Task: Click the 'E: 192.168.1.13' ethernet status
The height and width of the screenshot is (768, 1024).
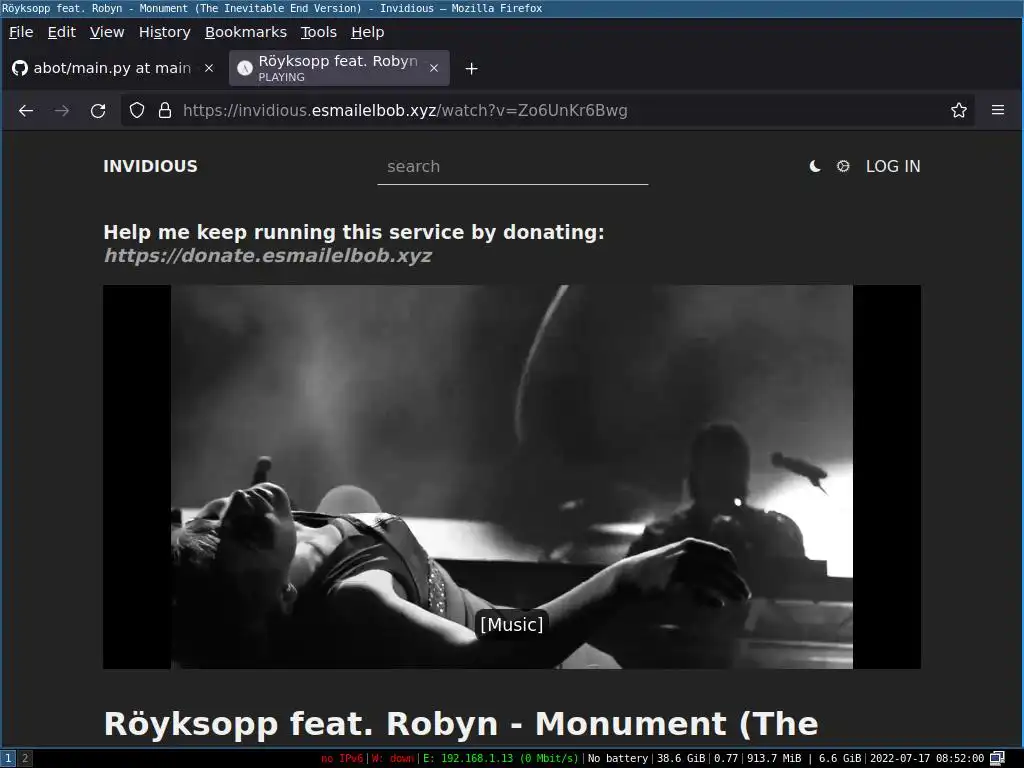Action: [x=501, y=758]
